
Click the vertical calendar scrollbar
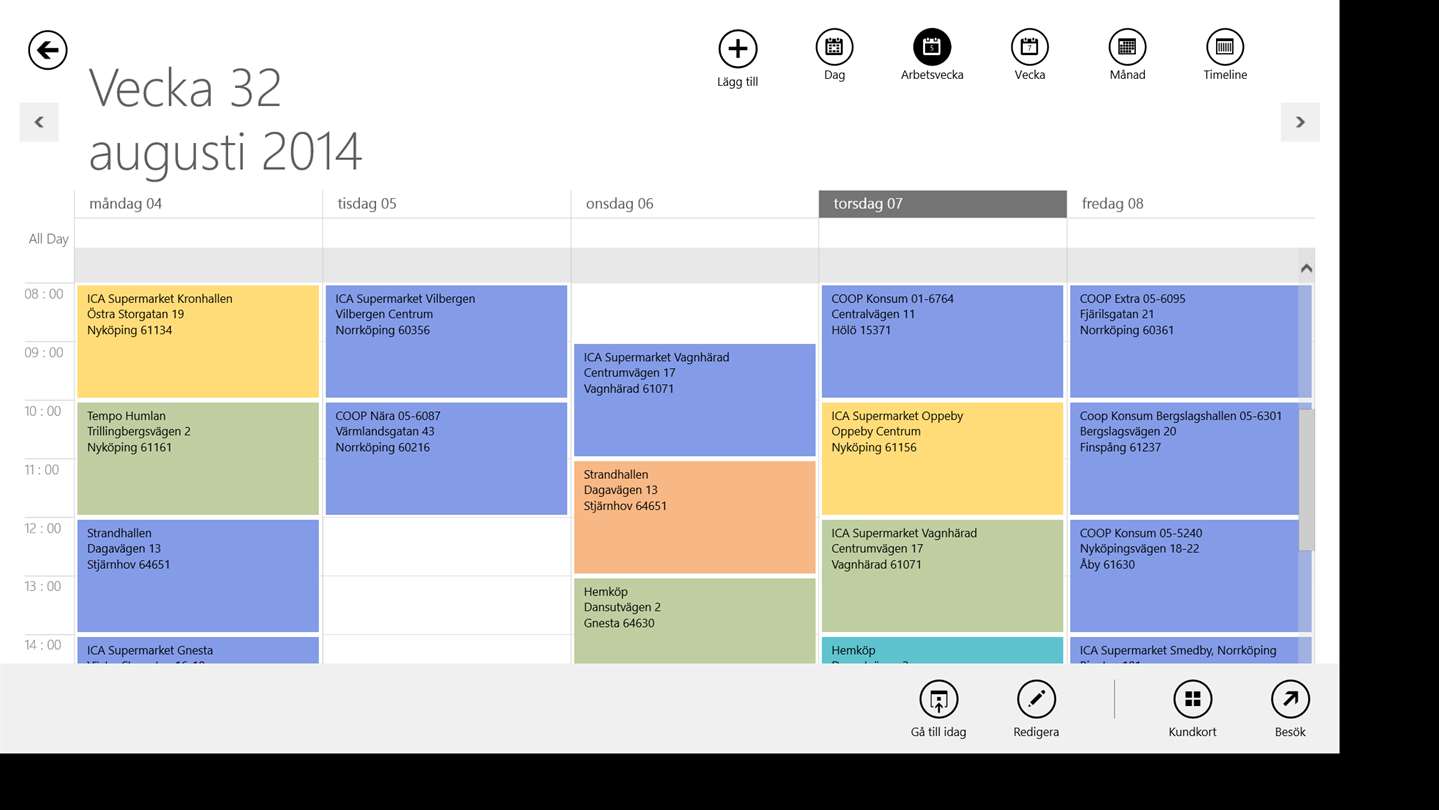click(1306, 480)
